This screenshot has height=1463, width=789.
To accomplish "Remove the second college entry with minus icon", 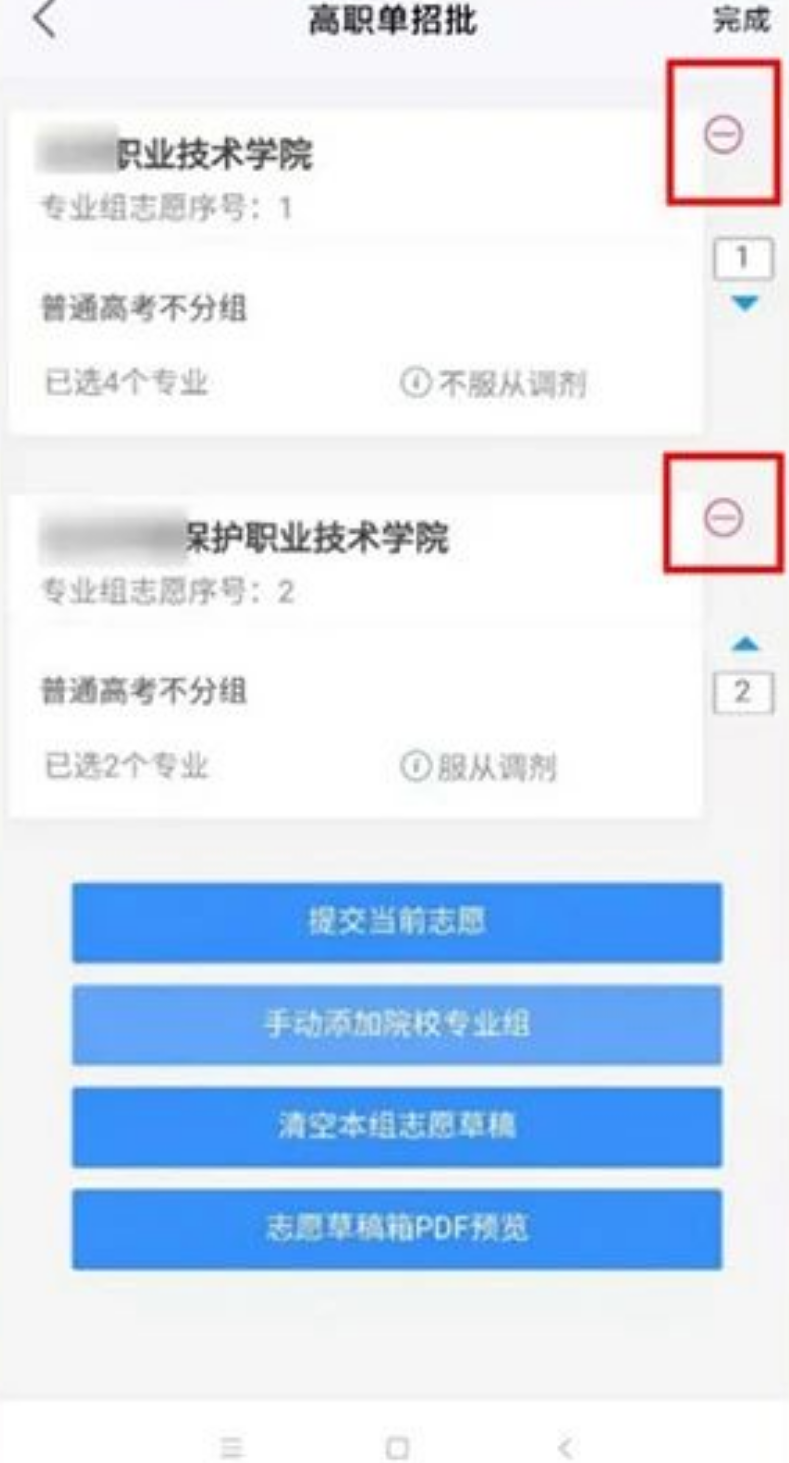I will [x=723, y=514].
